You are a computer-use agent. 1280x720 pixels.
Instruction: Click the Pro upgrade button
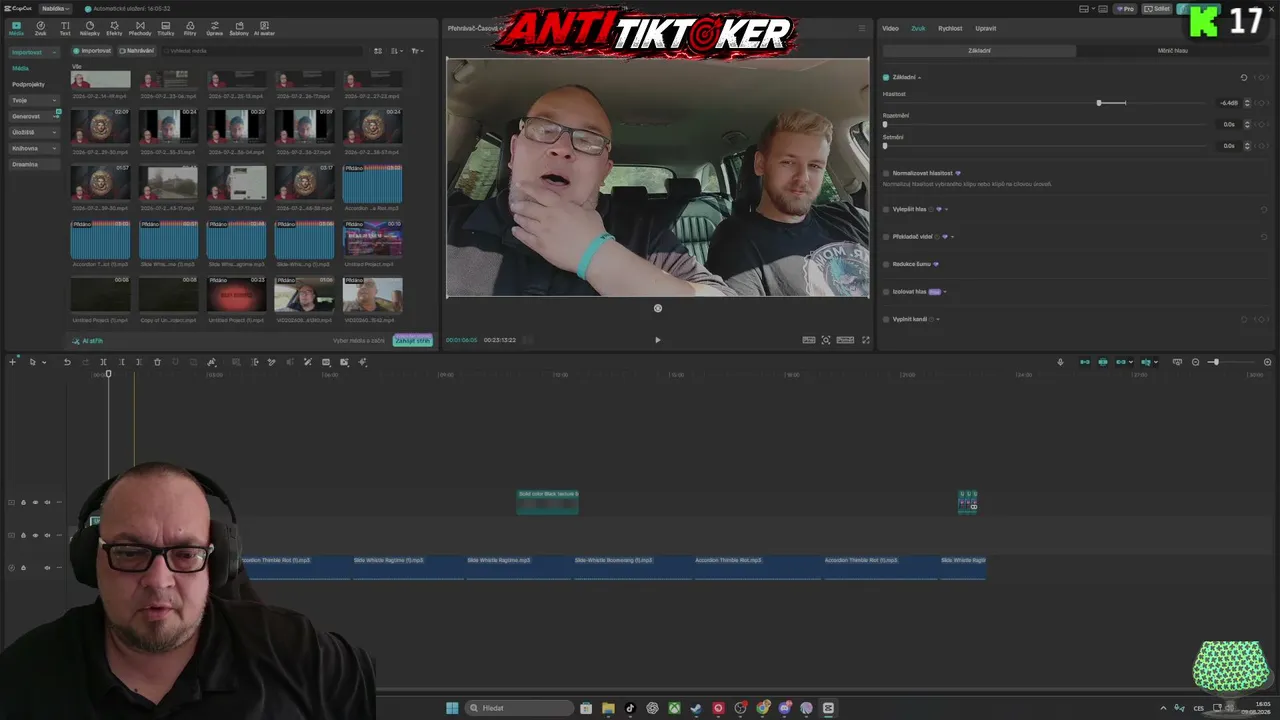[x=1126, y=8]
